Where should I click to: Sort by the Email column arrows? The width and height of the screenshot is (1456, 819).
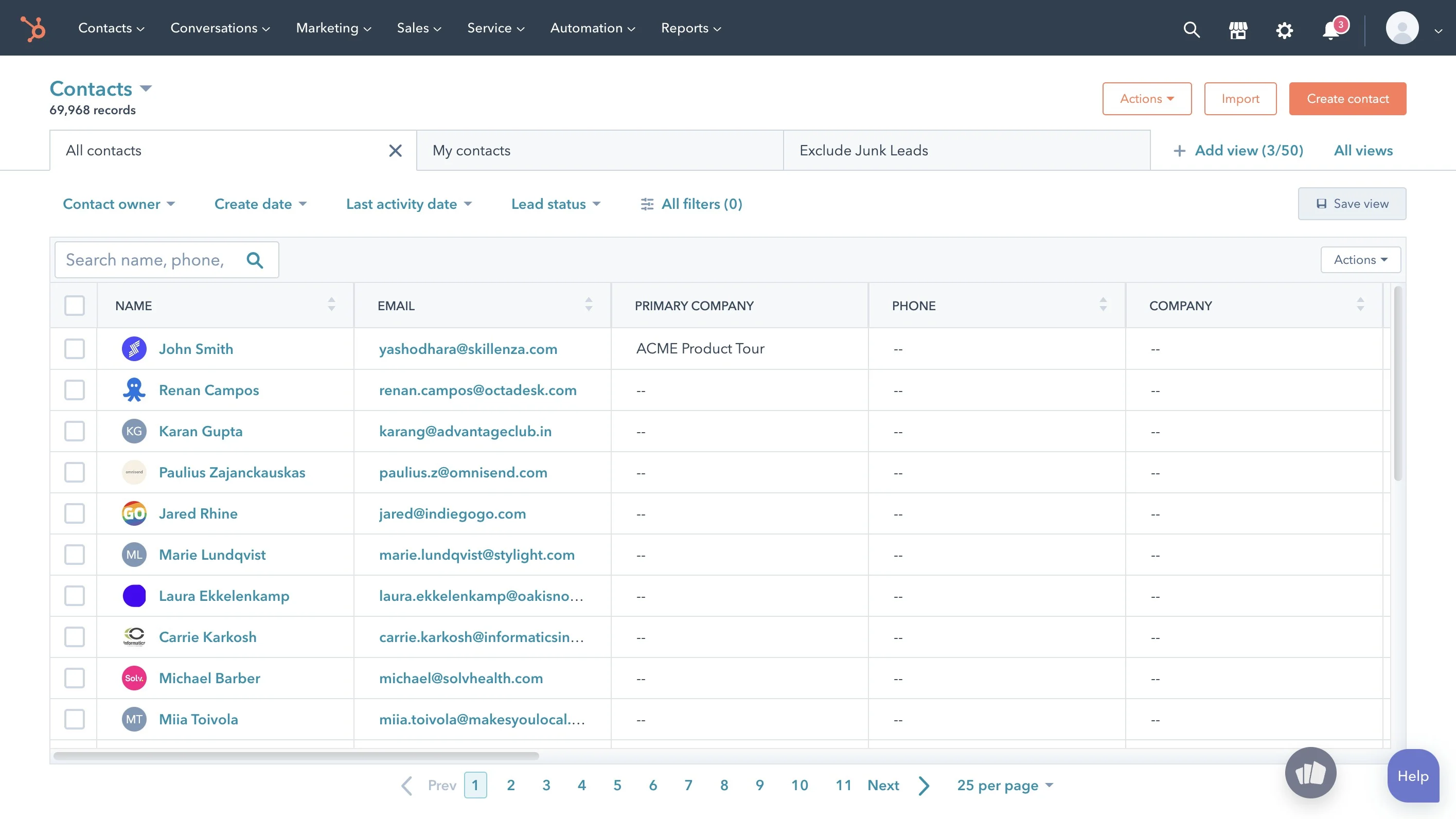589,304
